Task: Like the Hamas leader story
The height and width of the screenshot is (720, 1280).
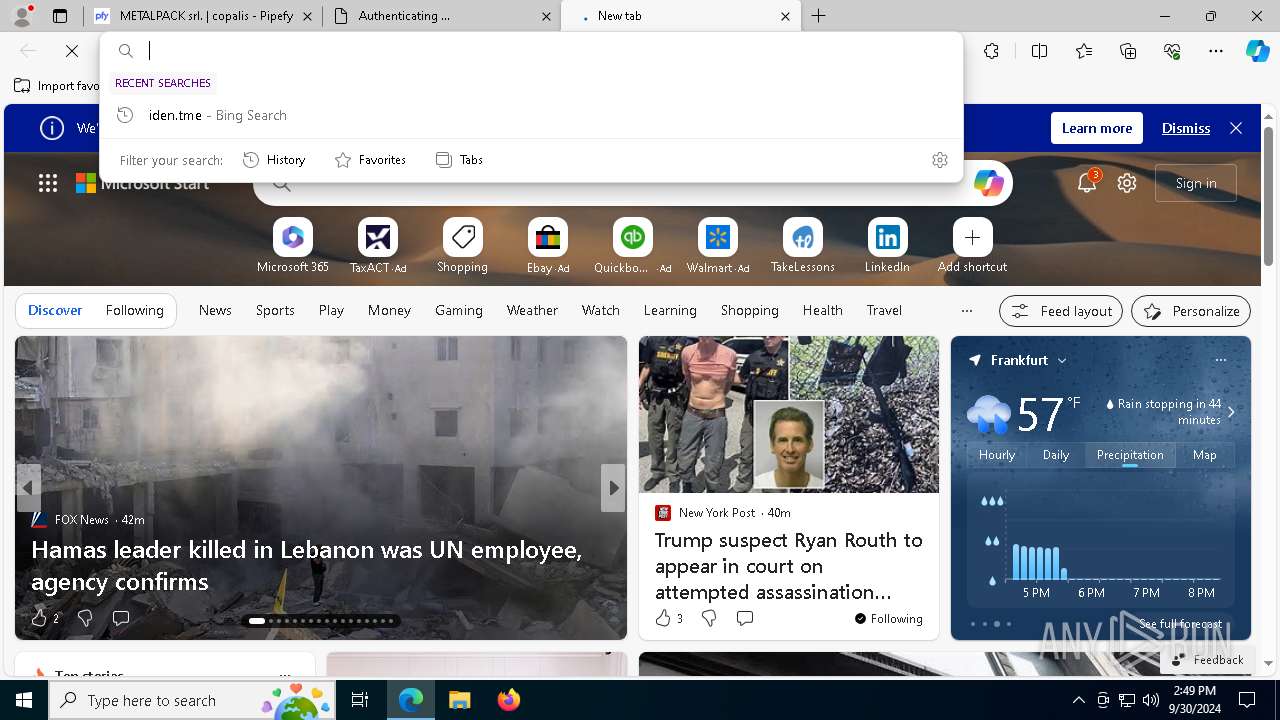Action: pyautogui.click(x=40, y=618)
